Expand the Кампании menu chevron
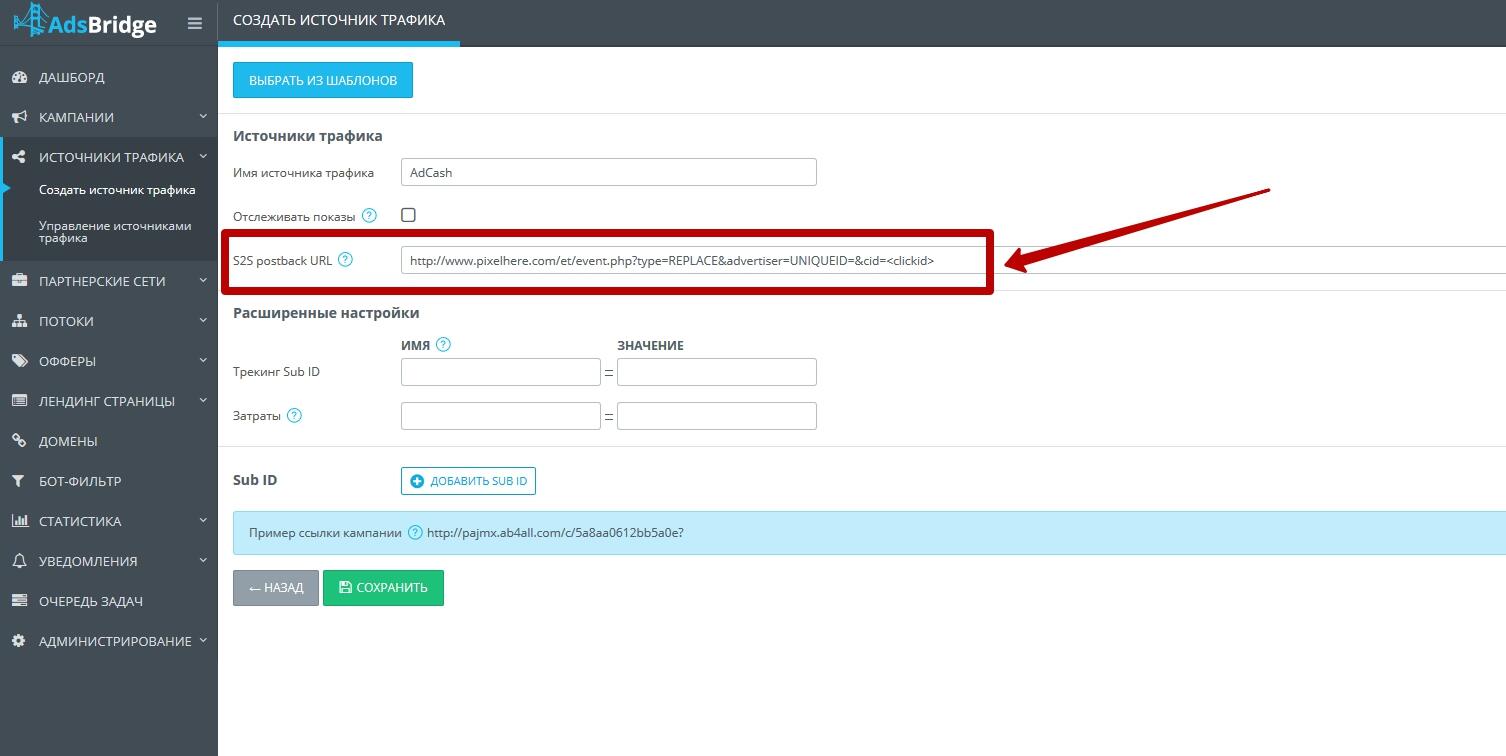This screenshot has width=1506, height=756. 203,117
